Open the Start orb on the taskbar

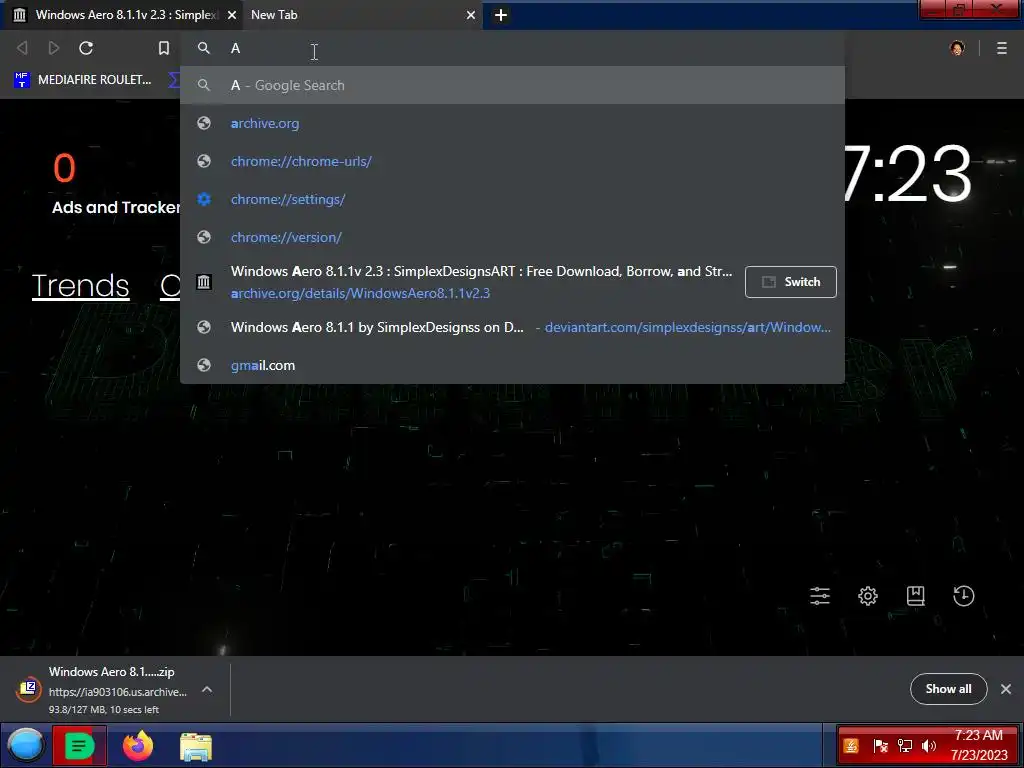click(x=26, y=745)
